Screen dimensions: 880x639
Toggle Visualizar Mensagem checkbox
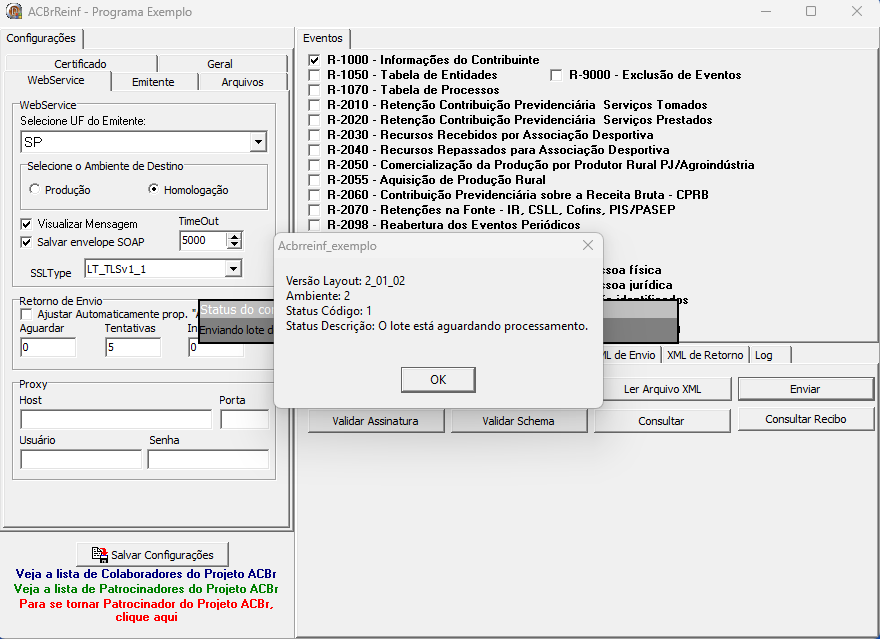coord(26,224)
